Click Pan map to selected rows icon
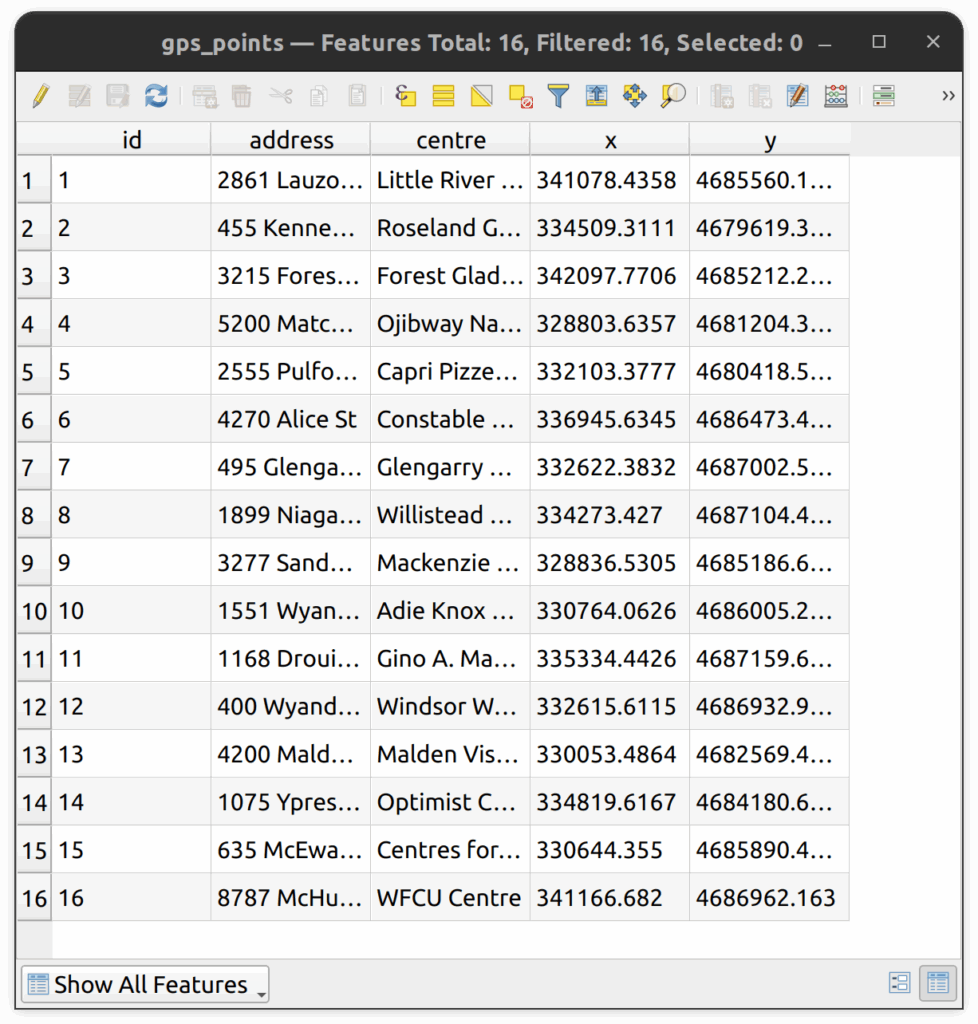Image resolution: width=978 pixels, height=1024 pixels. coord(634,96)
